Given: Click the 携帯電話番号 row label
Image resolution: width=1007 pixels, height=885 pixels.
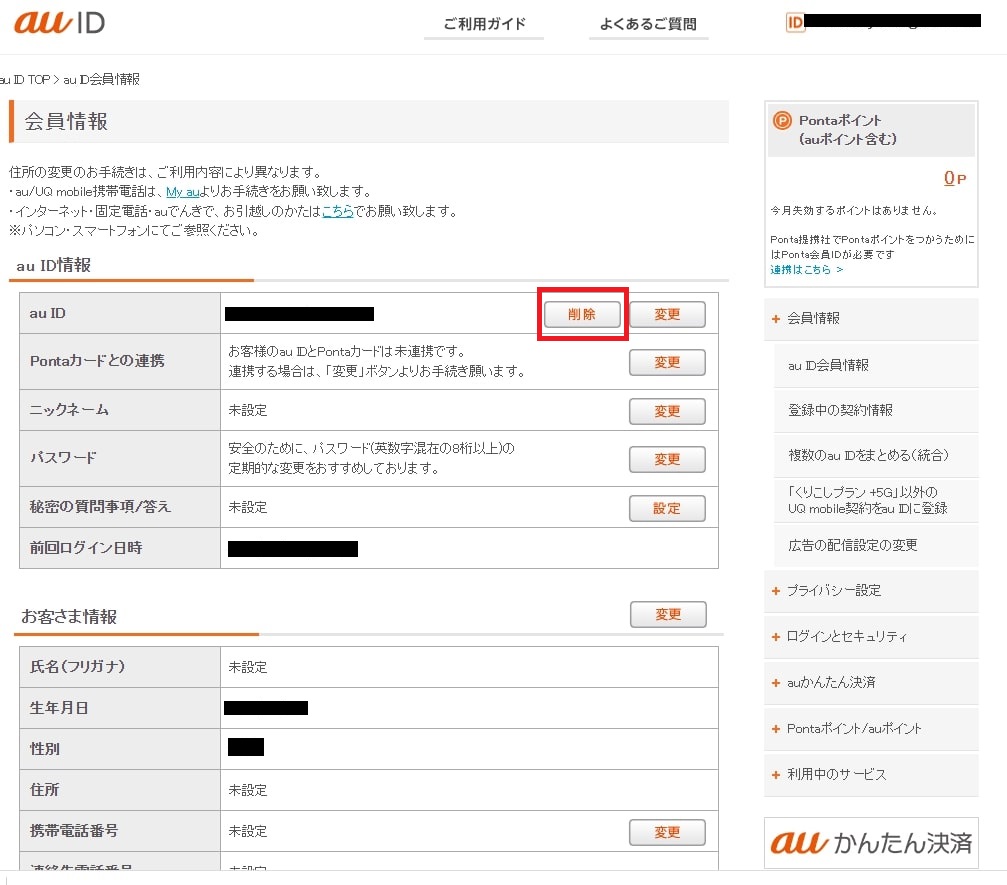Looking at the screenshot, I should click(x=74, y=831).
